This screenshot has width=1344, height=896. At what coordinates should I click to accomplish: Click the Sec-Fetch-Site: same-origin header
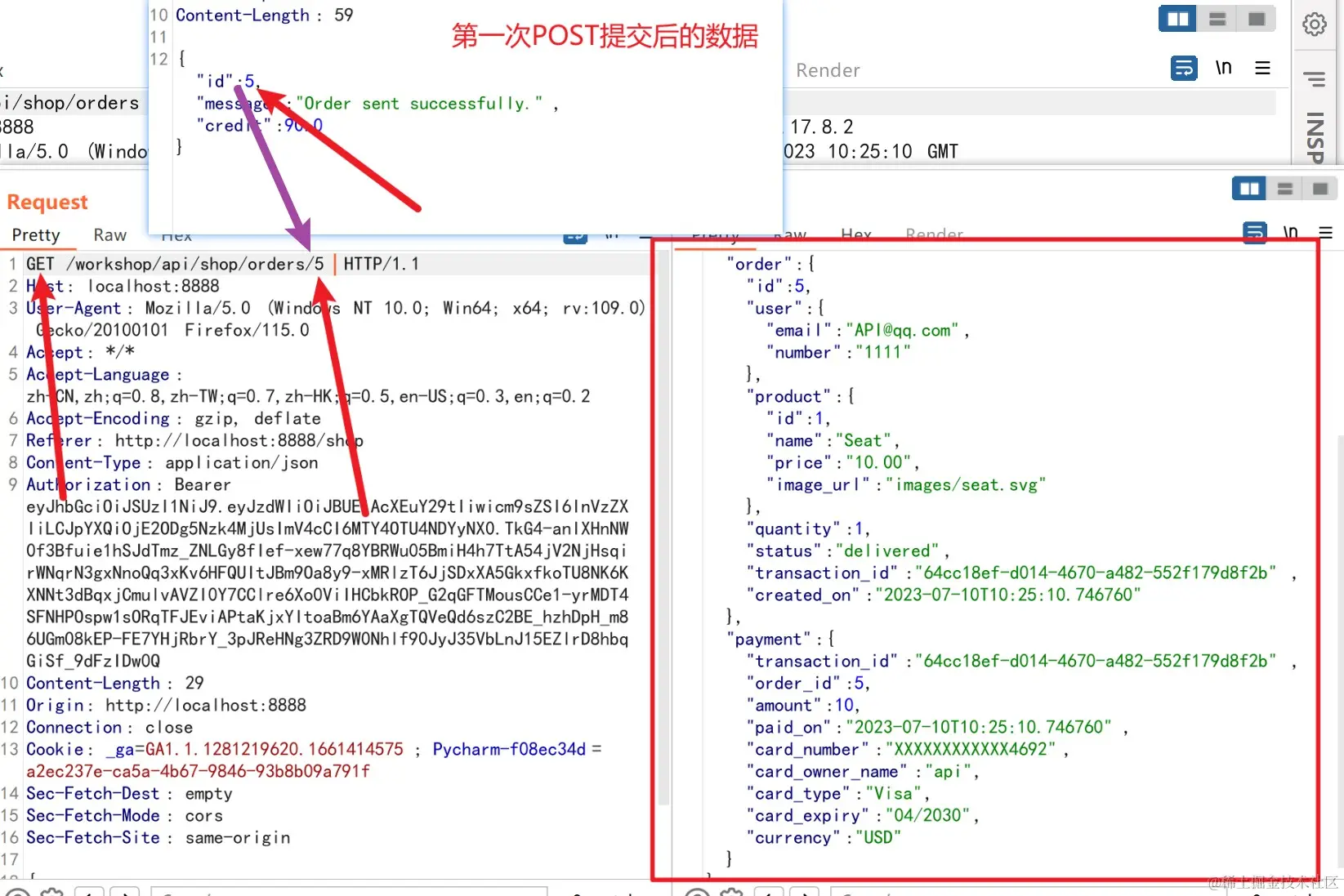tap(159, 837)
